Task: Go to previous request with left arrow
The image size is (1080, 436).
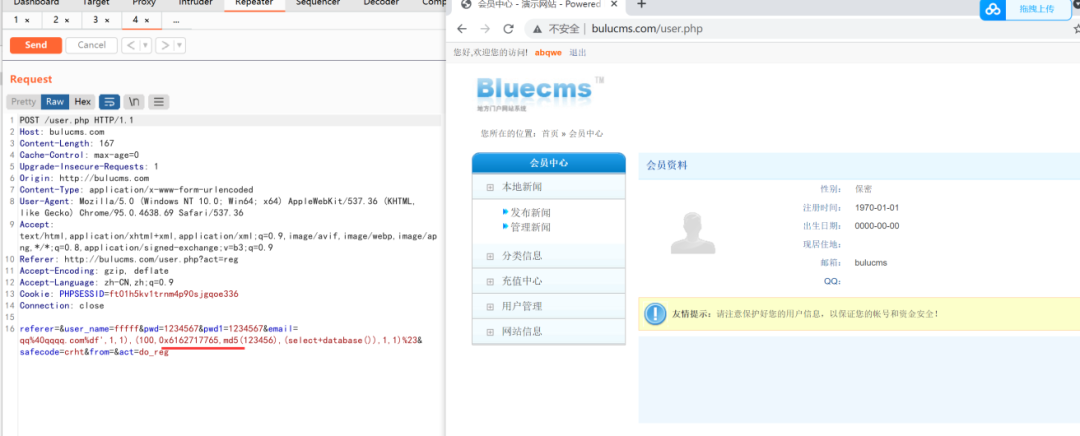Action: 129,45
